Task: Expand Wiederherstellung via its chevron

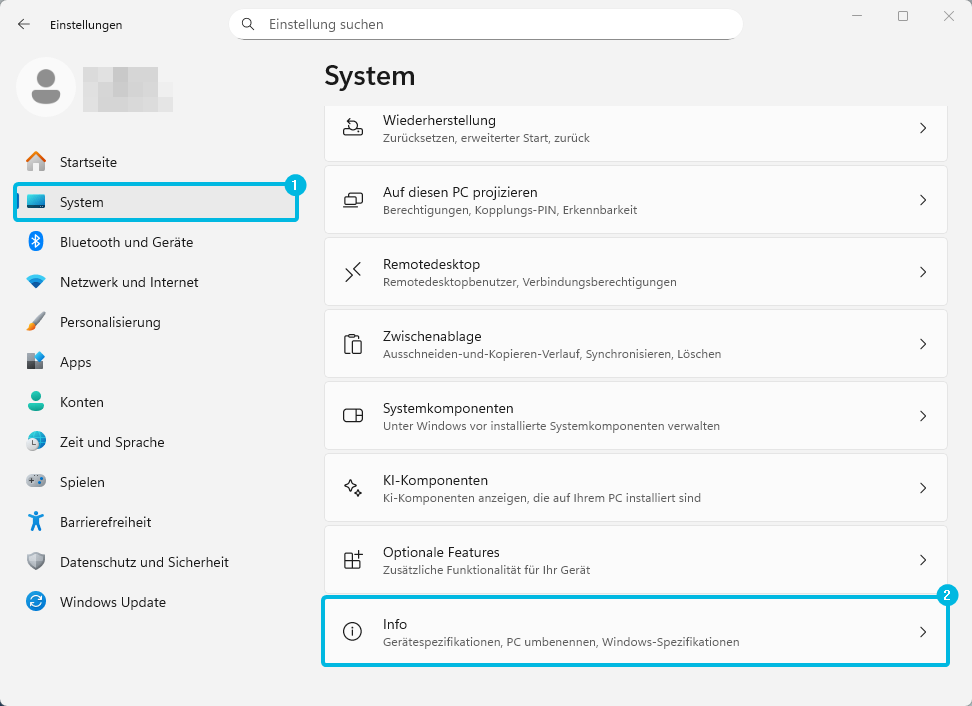Action: 923,128
